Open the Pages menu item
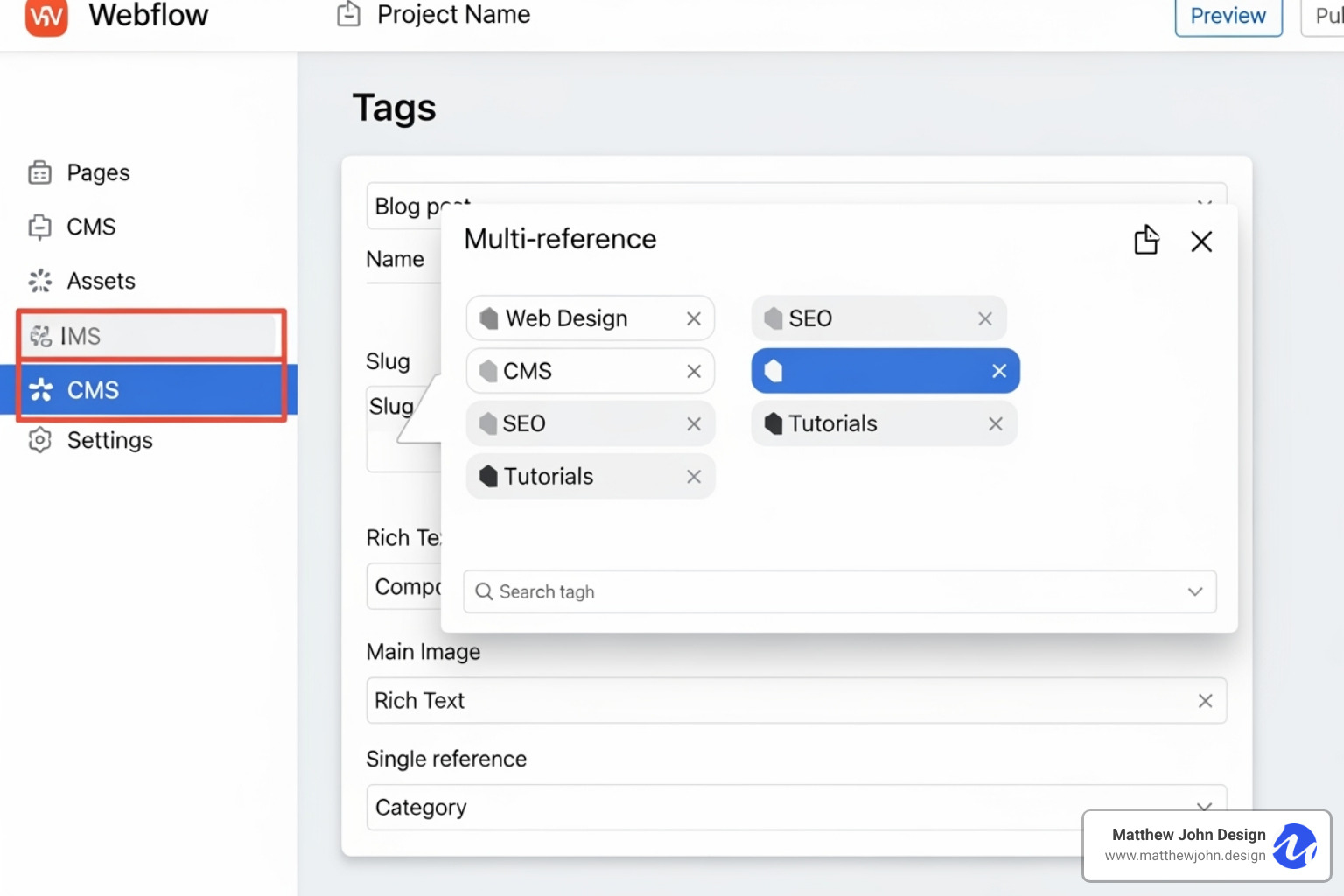The image size is (1344, 896). [98, 172]
